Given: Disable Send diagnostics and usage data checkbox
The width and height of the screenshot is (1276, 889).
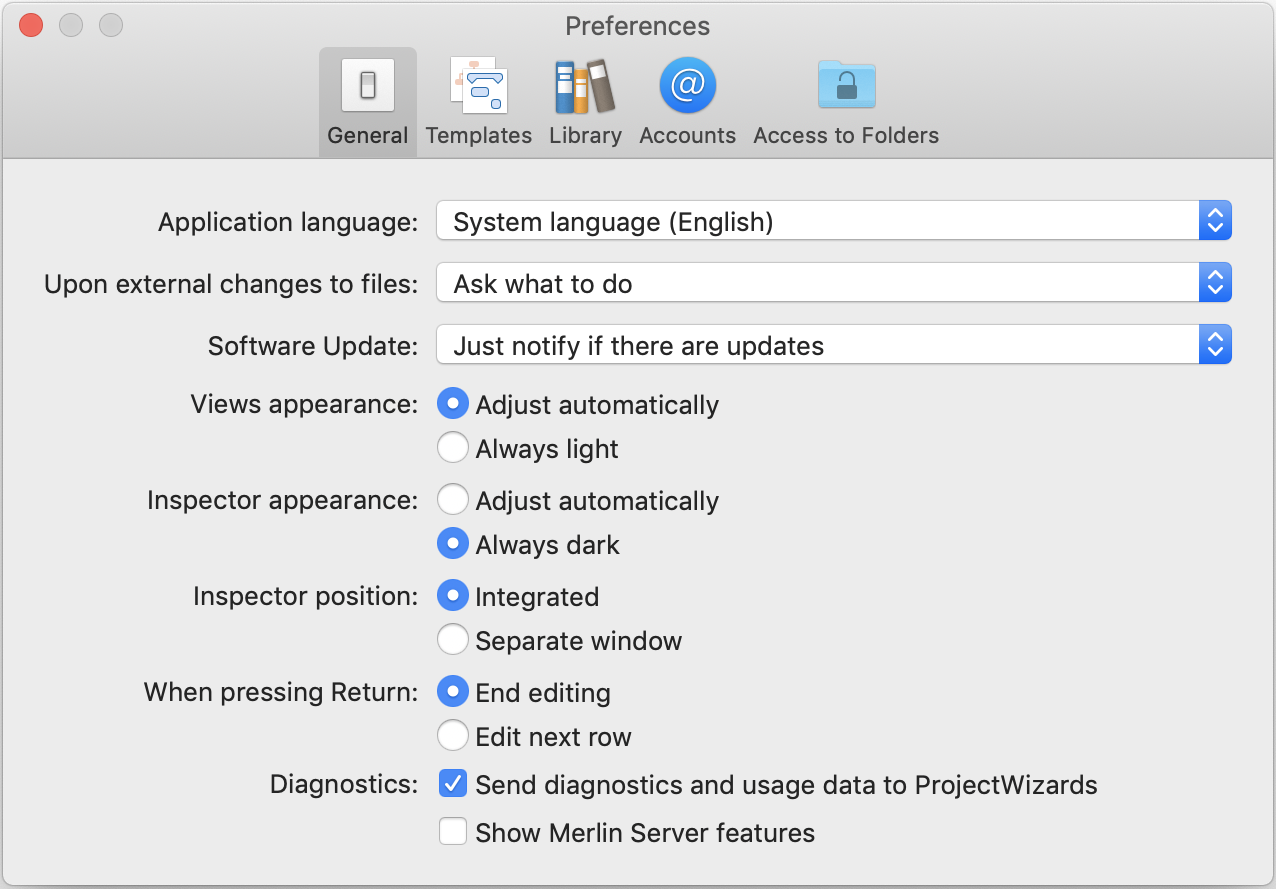Looking at the screenshot, I should (x=453, y=785).
